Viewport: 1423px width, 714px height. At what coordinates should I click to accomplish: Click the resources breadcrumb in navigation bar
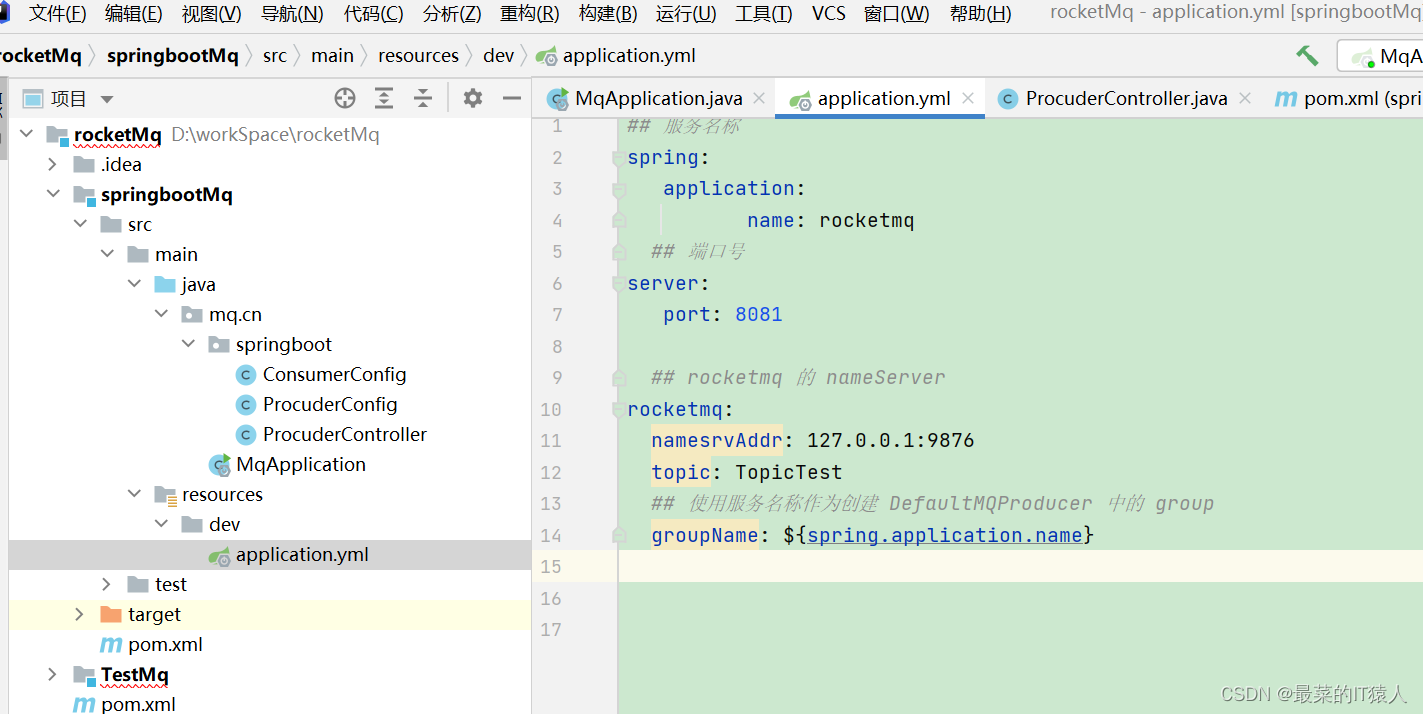click(418, 56)
